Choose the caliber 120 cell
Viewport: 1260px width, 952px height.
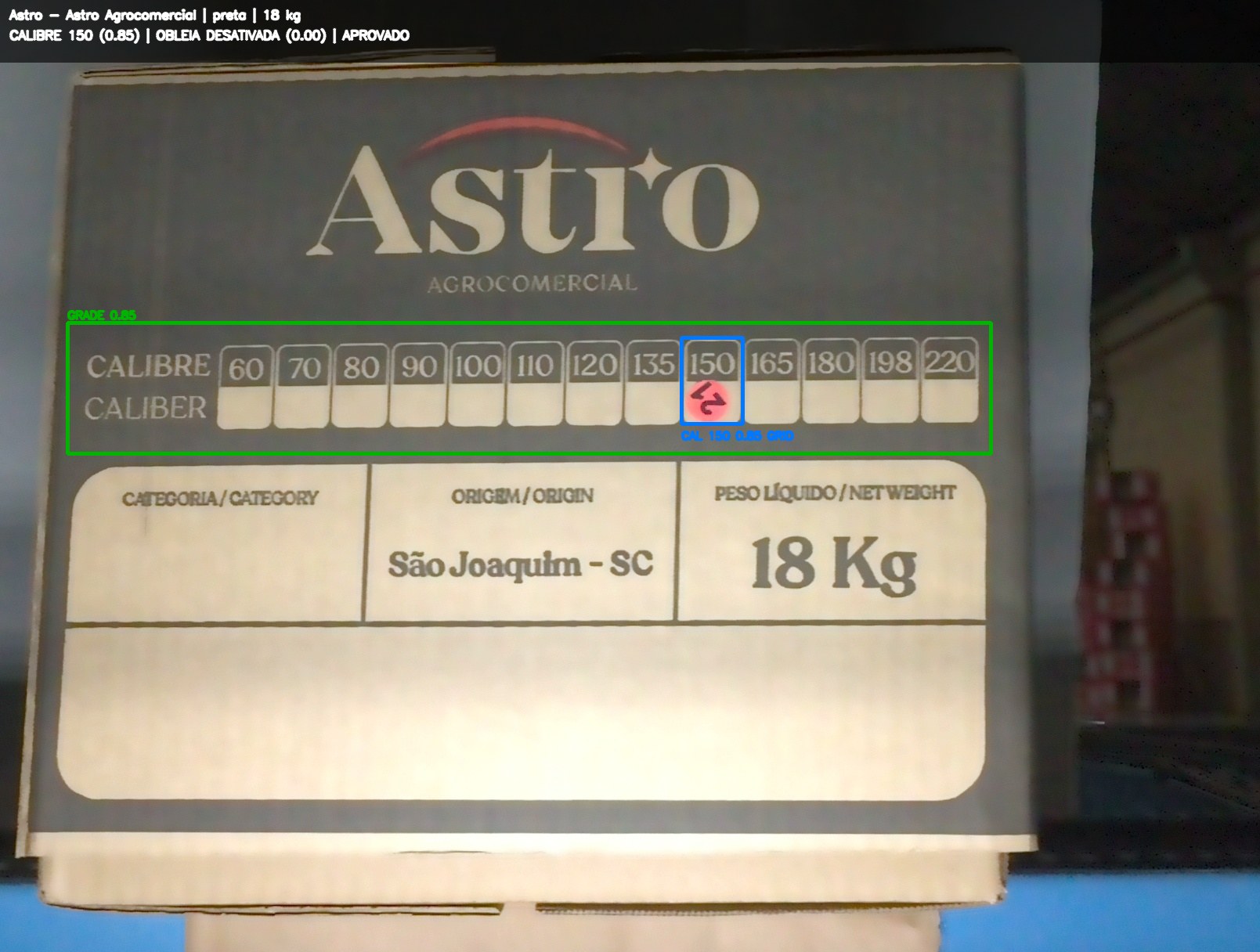594,382
